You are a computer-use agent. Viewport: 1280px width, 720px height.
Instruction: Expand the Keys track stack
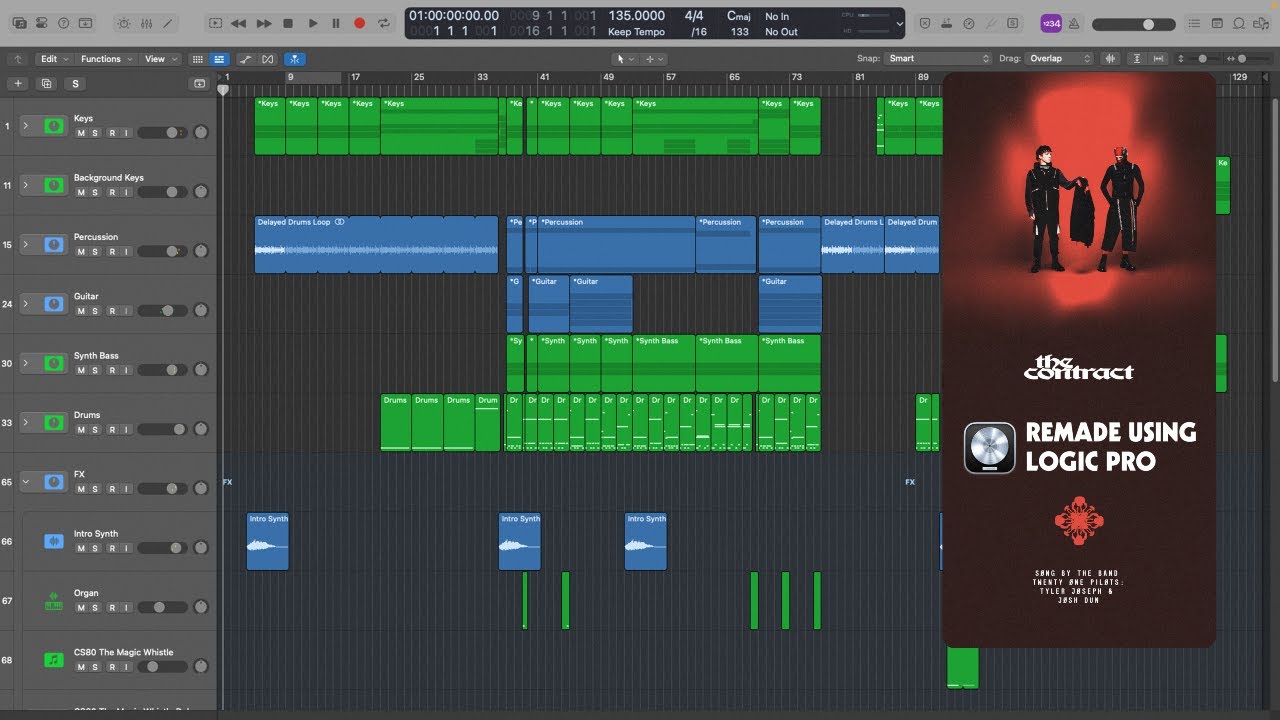coord(27,126)
